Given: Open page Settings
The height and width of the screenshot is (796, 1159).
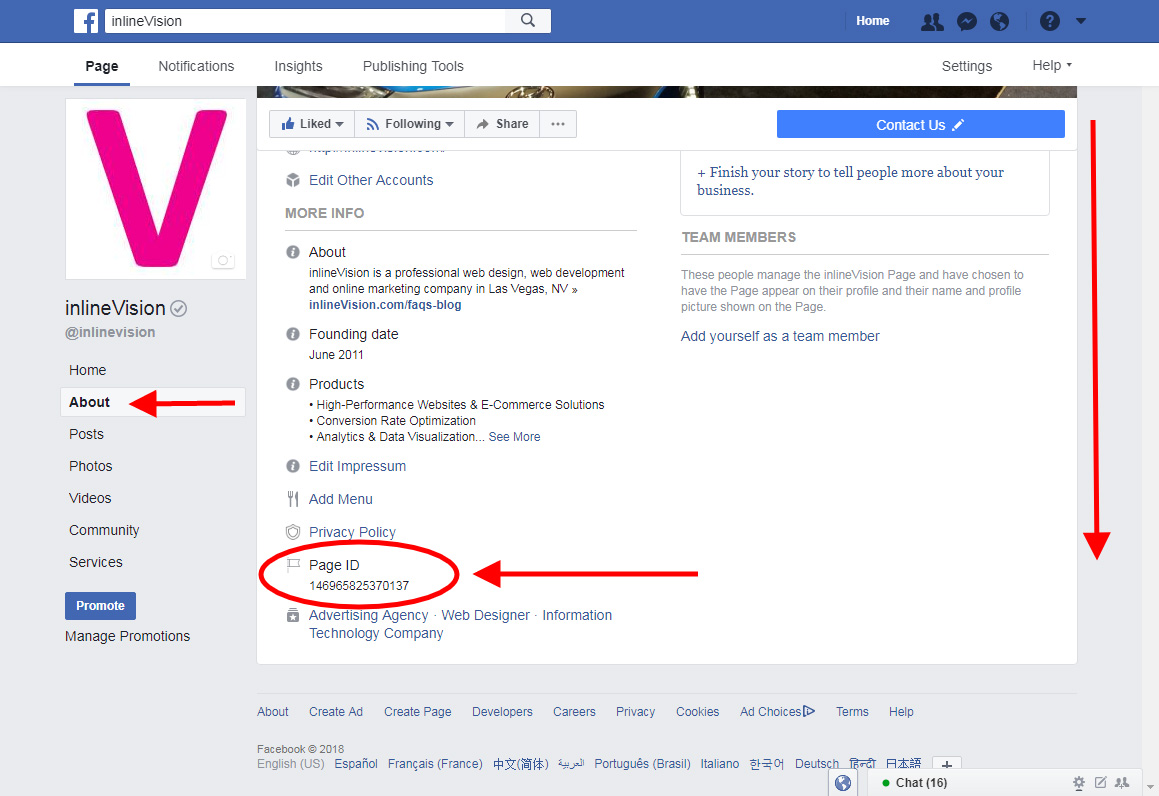Looking at the screenshot, I should [x=967, y=66].
